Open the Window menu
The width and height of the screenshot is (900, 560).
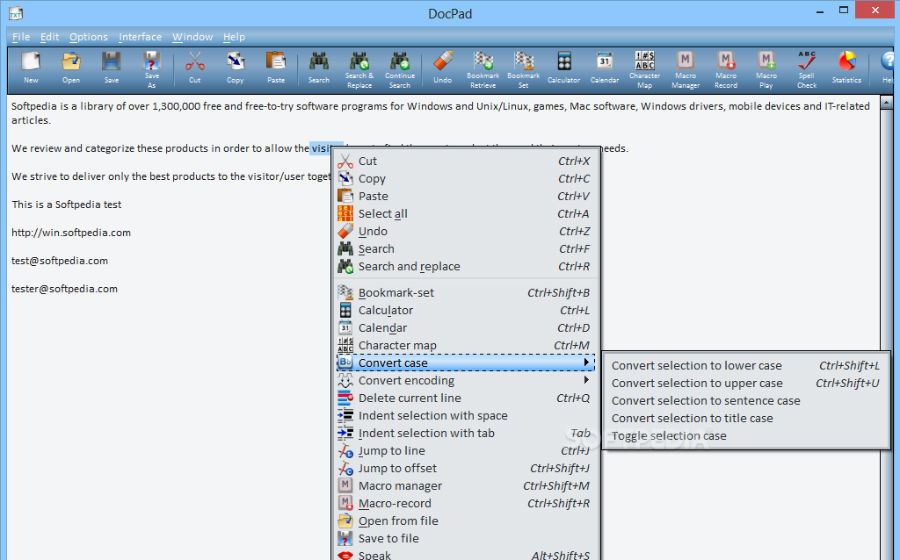pyautogui.click(x=192, y=37)
